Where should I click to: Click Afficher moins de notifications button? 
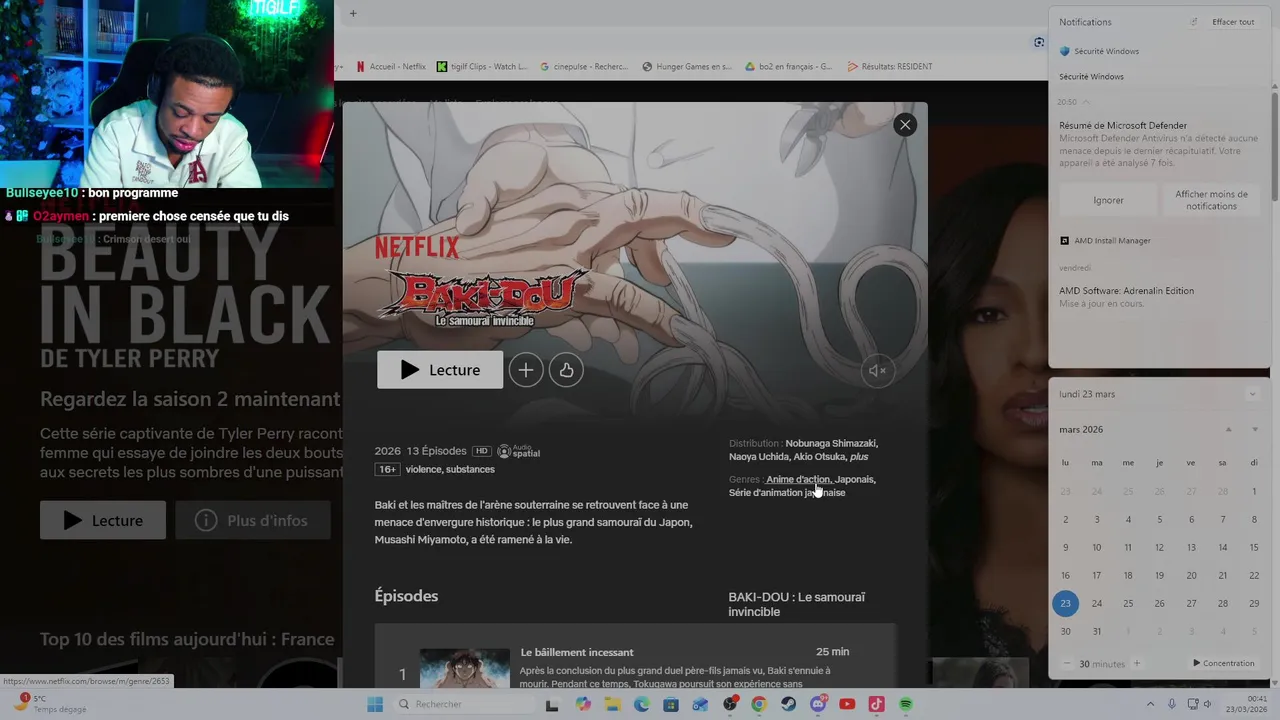1211,200
